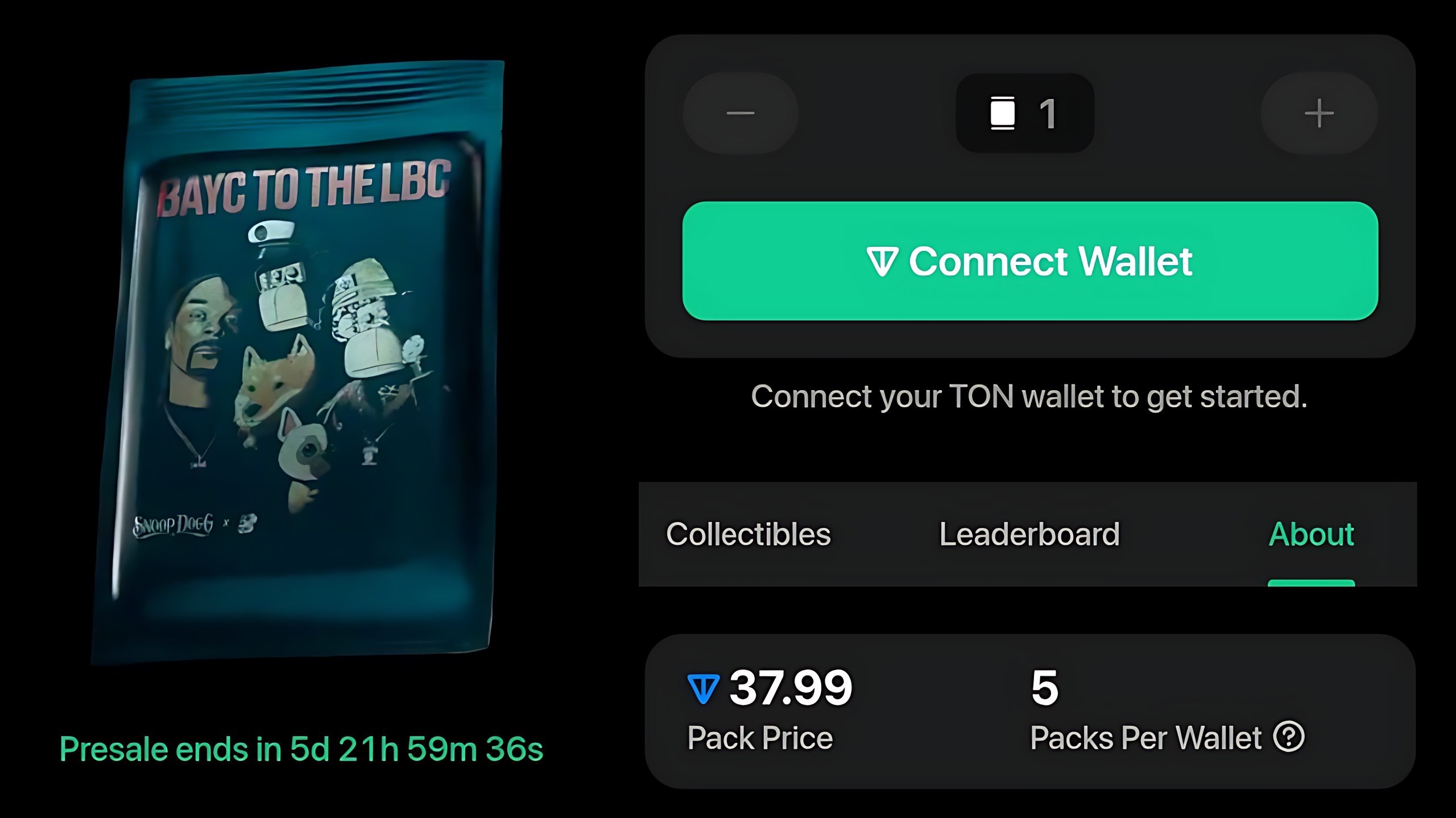Click the number 5 packs limit value
Viewport: 1456px width, 818px height.
(x=1045, y=688)
